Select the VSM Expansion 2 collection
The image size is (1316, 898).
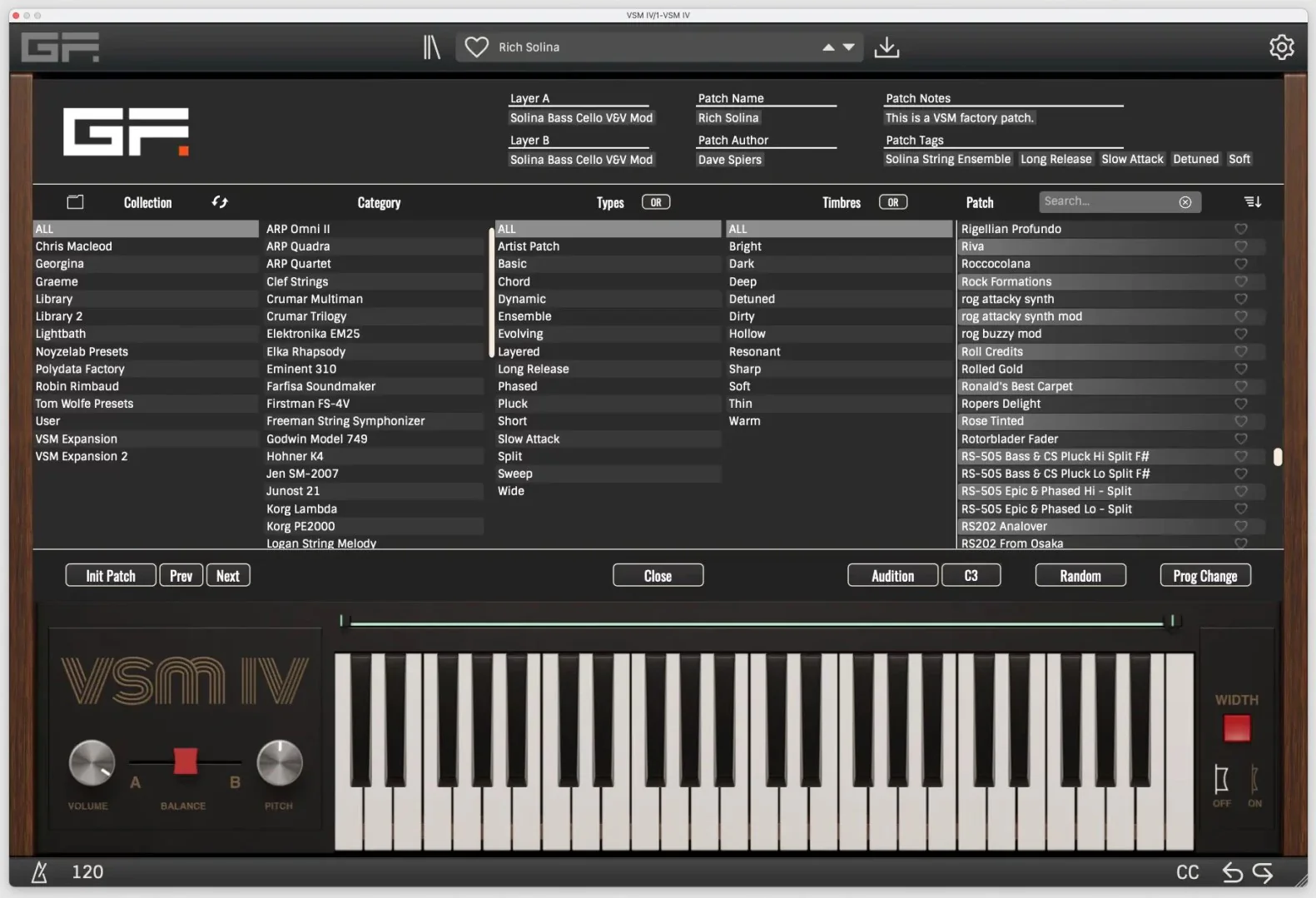click(x=146, y=456)
